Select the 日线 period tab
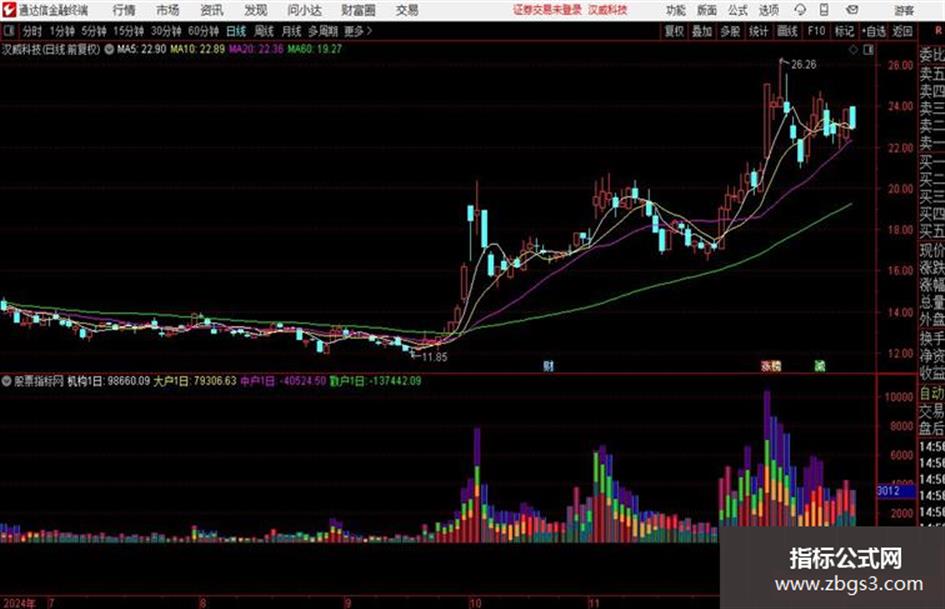The height and width of the screenshot is (609, 945). point(236,31)
